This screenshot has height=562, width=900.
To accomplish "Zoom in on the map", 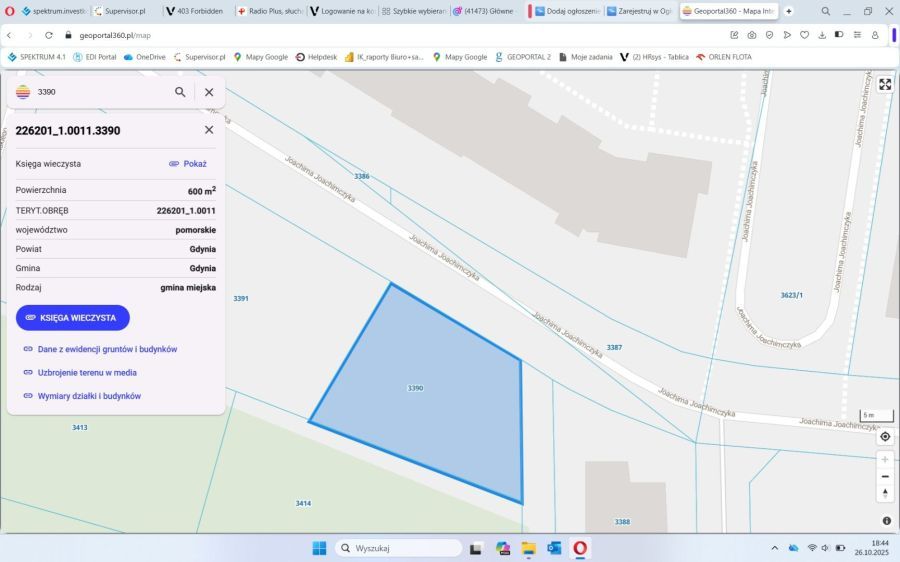I will pyautogui.click(x=885, y=459).
